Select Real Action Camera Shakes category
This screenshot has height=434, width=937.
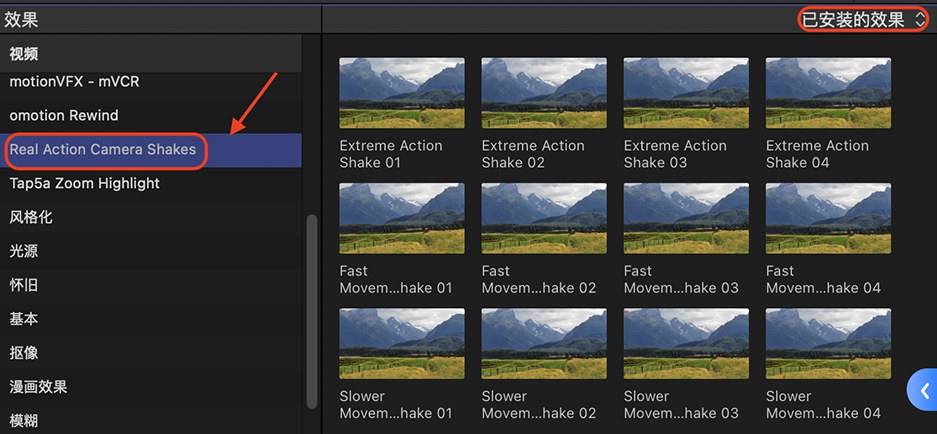103,150
